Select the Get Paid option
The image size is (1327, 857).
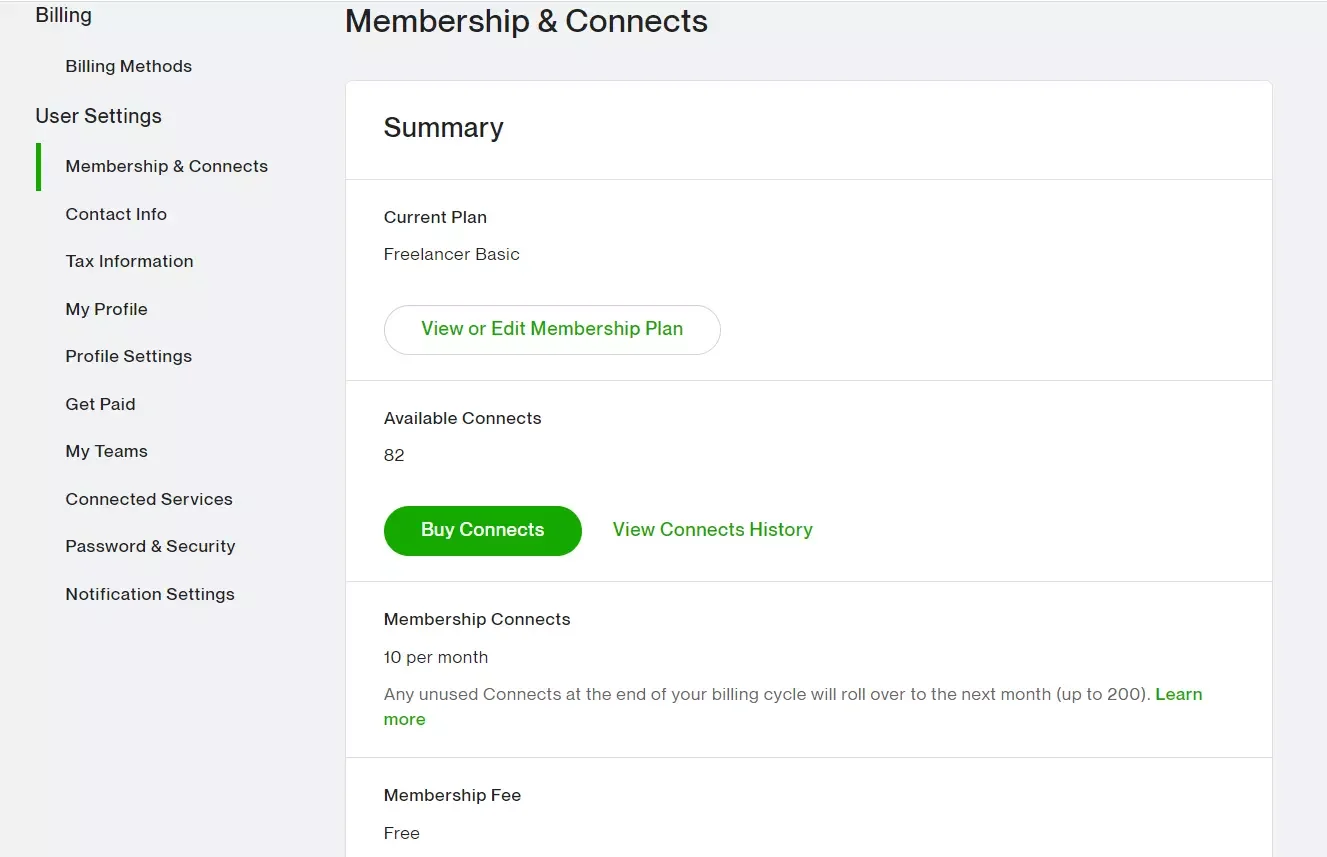pyautogui.click(x=100, y=404)
